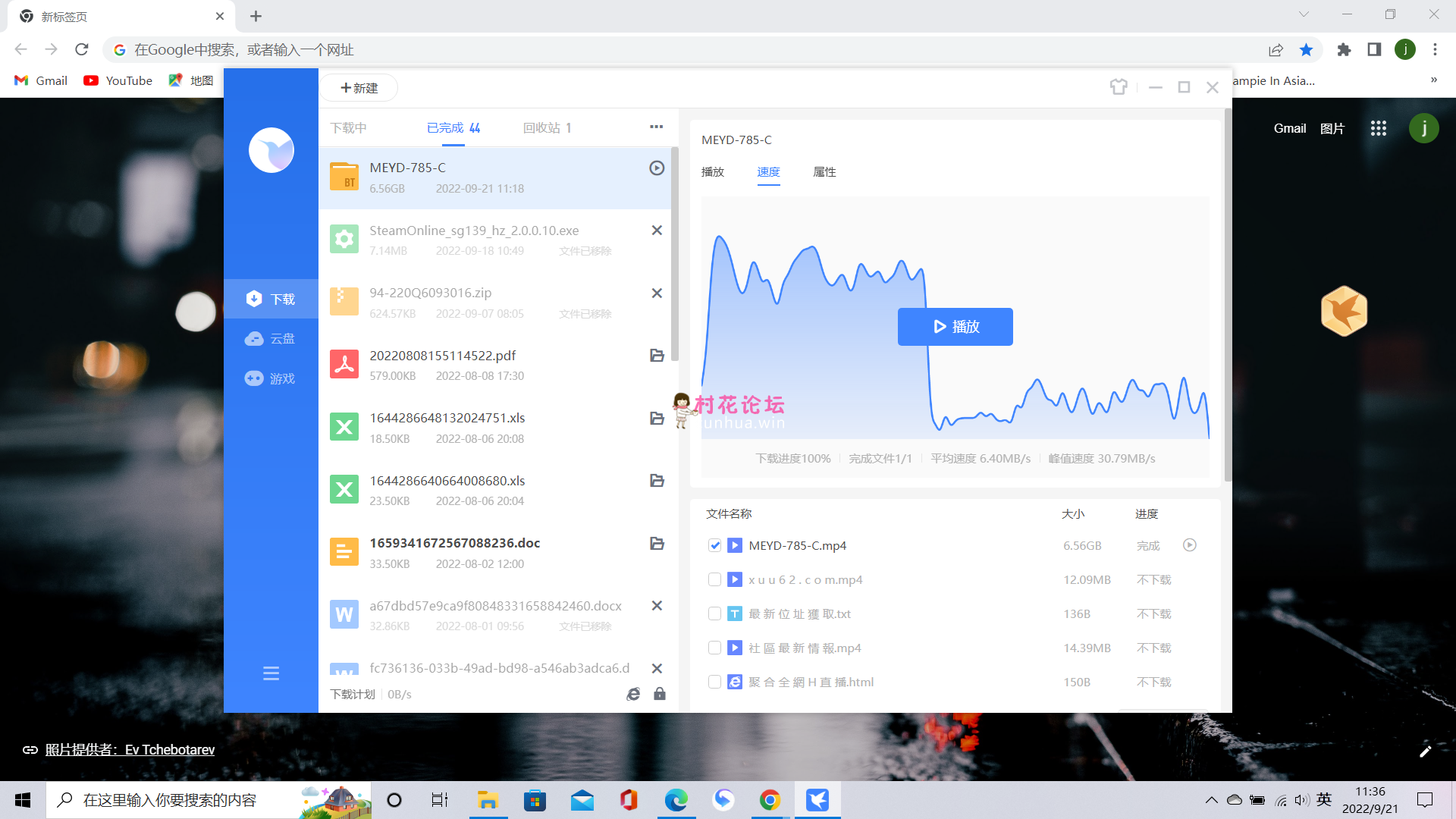Toggle checkbox for 社區最新情報.mp4

pos(714,647)
